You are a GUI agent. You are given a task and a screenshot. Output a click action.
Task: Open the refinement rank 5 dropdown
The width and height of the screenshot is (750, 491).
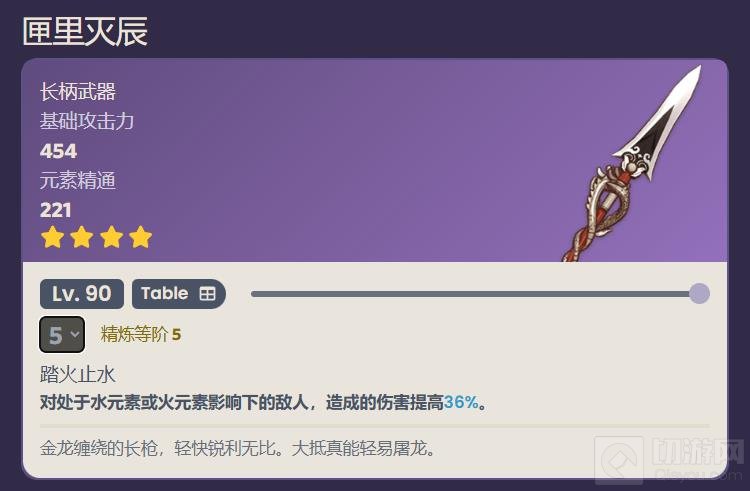(62, 335)
